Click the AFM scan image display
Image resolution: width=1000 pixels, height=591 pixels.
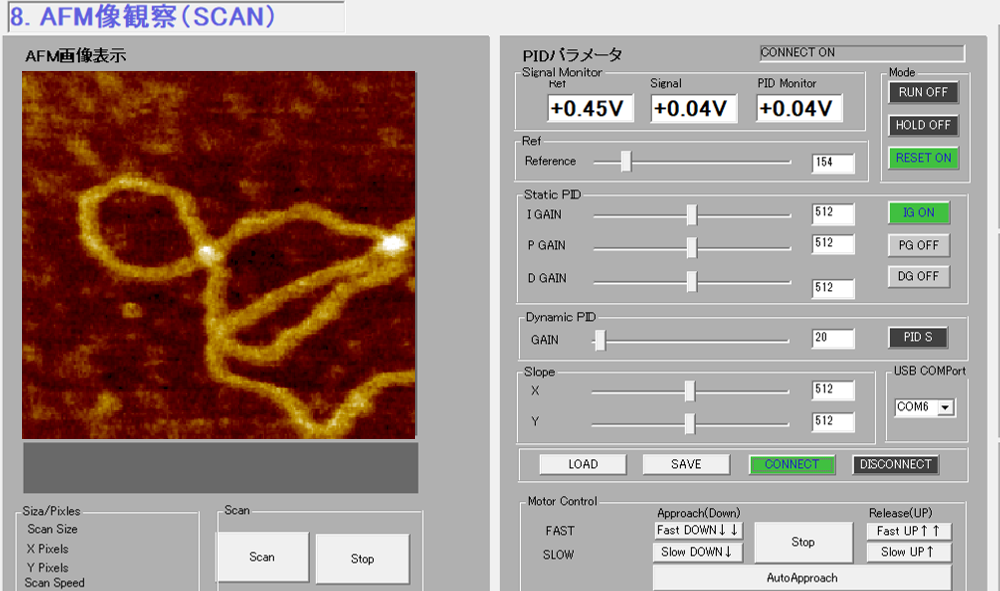[x=219, y=255]
